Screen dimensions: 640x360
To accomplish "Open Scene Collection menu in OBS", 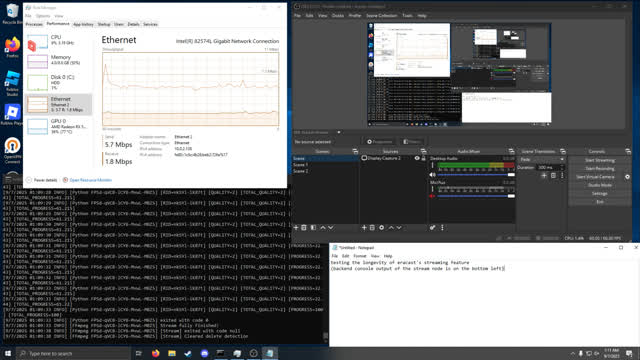I will (382, 16).
